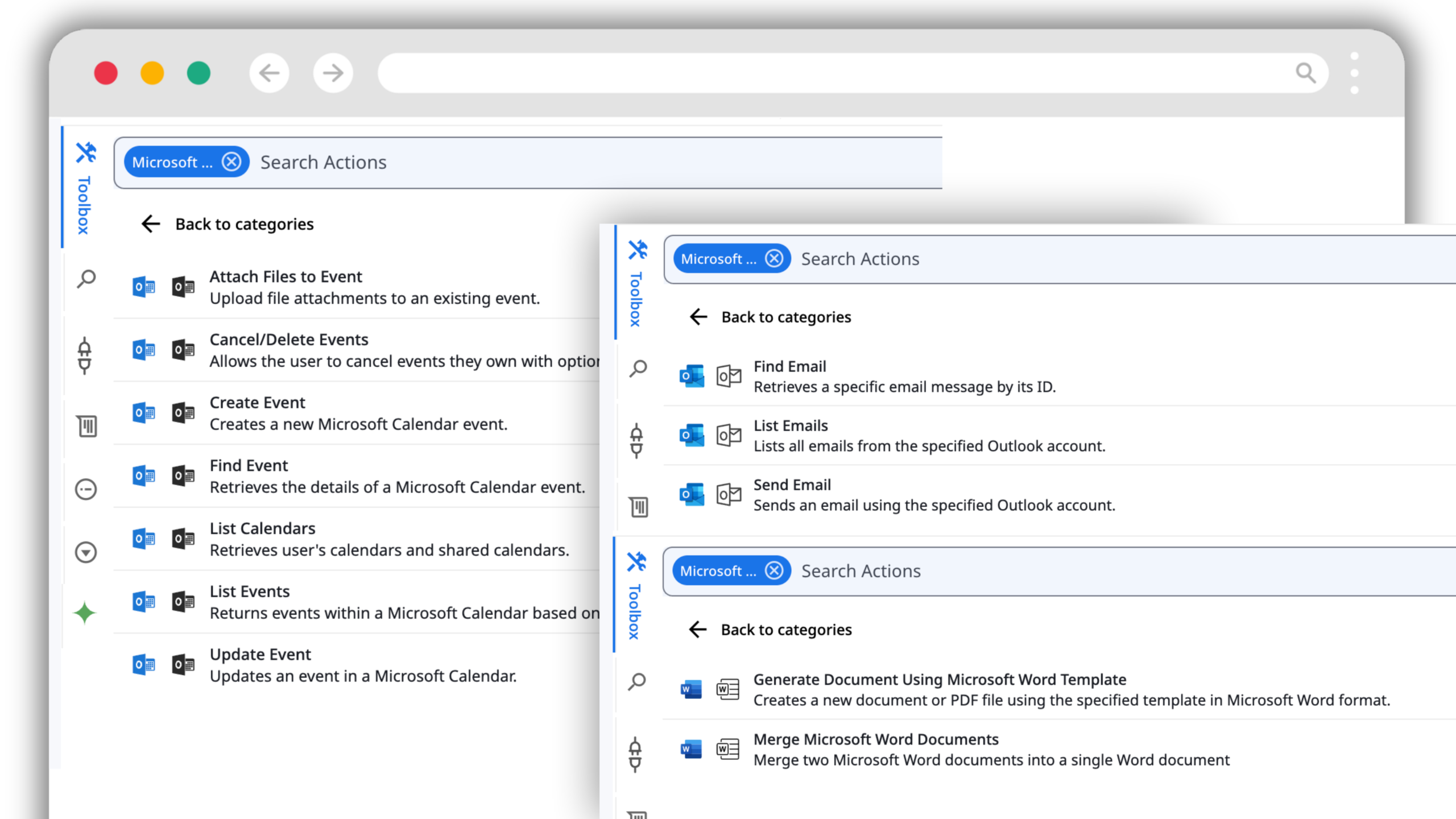Go back to categories in the email panel
The height and width of the screenshot is (819, 1456).
tap(770, 317)
